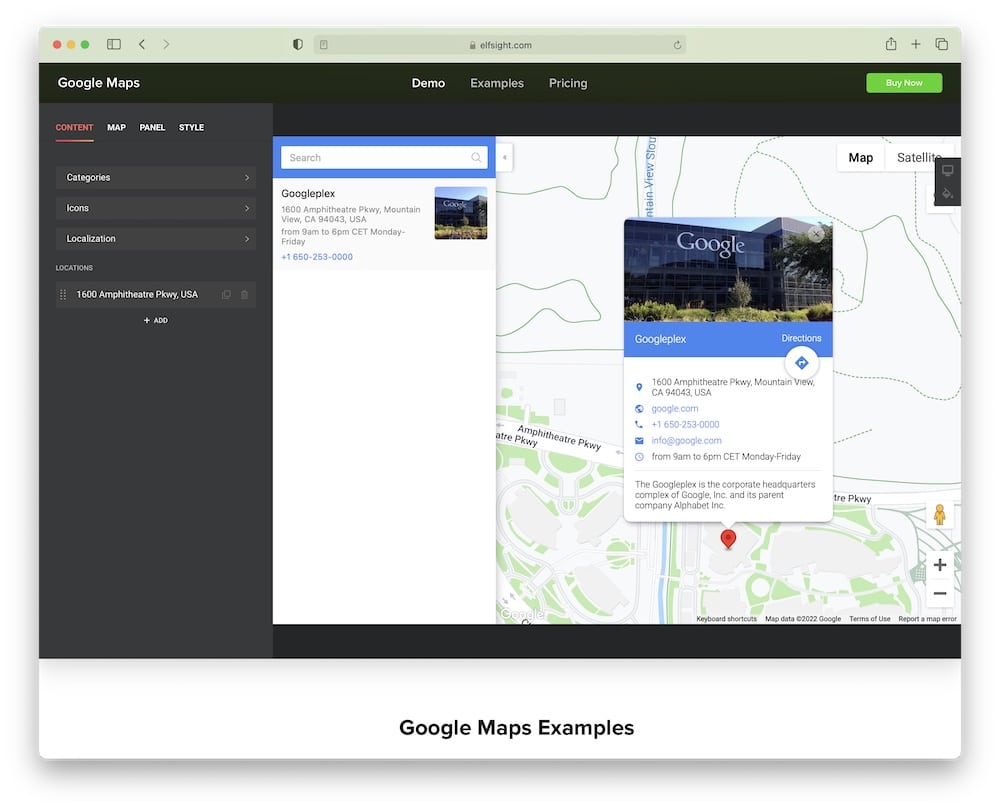The width and height of the screenshot is (1000, 810).
Task: Open the Keyboard shortcuts map link
Action: 726,619
